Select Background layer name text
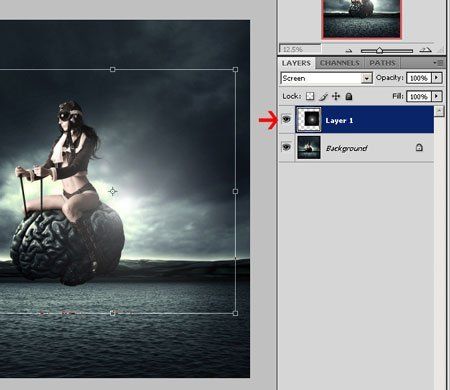The width and height of the screenshot is (450, 390). point(346,148)
